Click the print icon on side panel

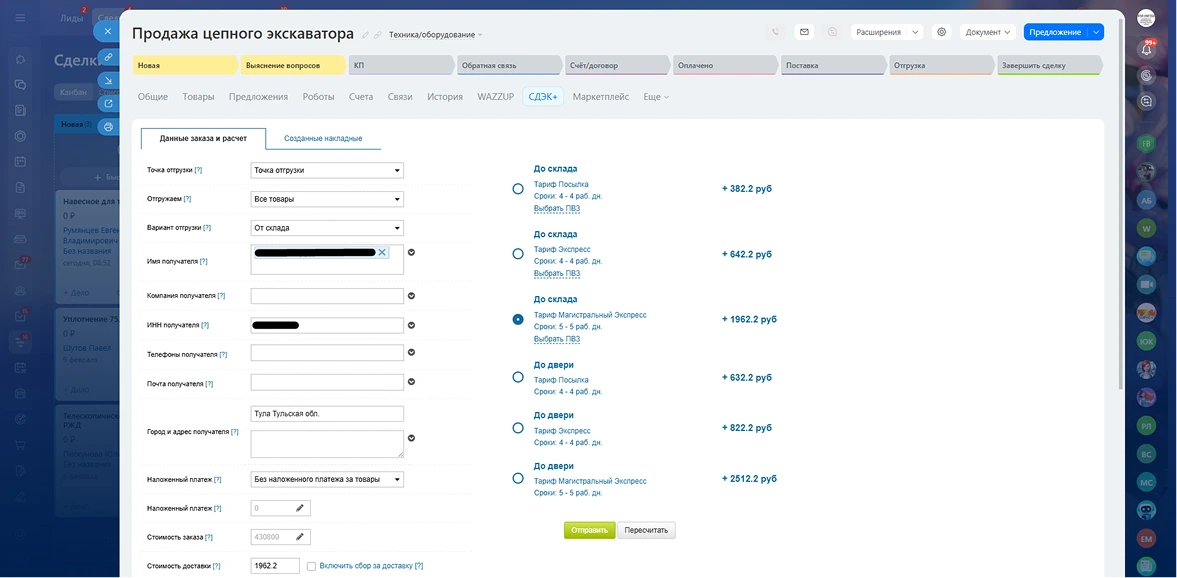[x=108, y=127]
